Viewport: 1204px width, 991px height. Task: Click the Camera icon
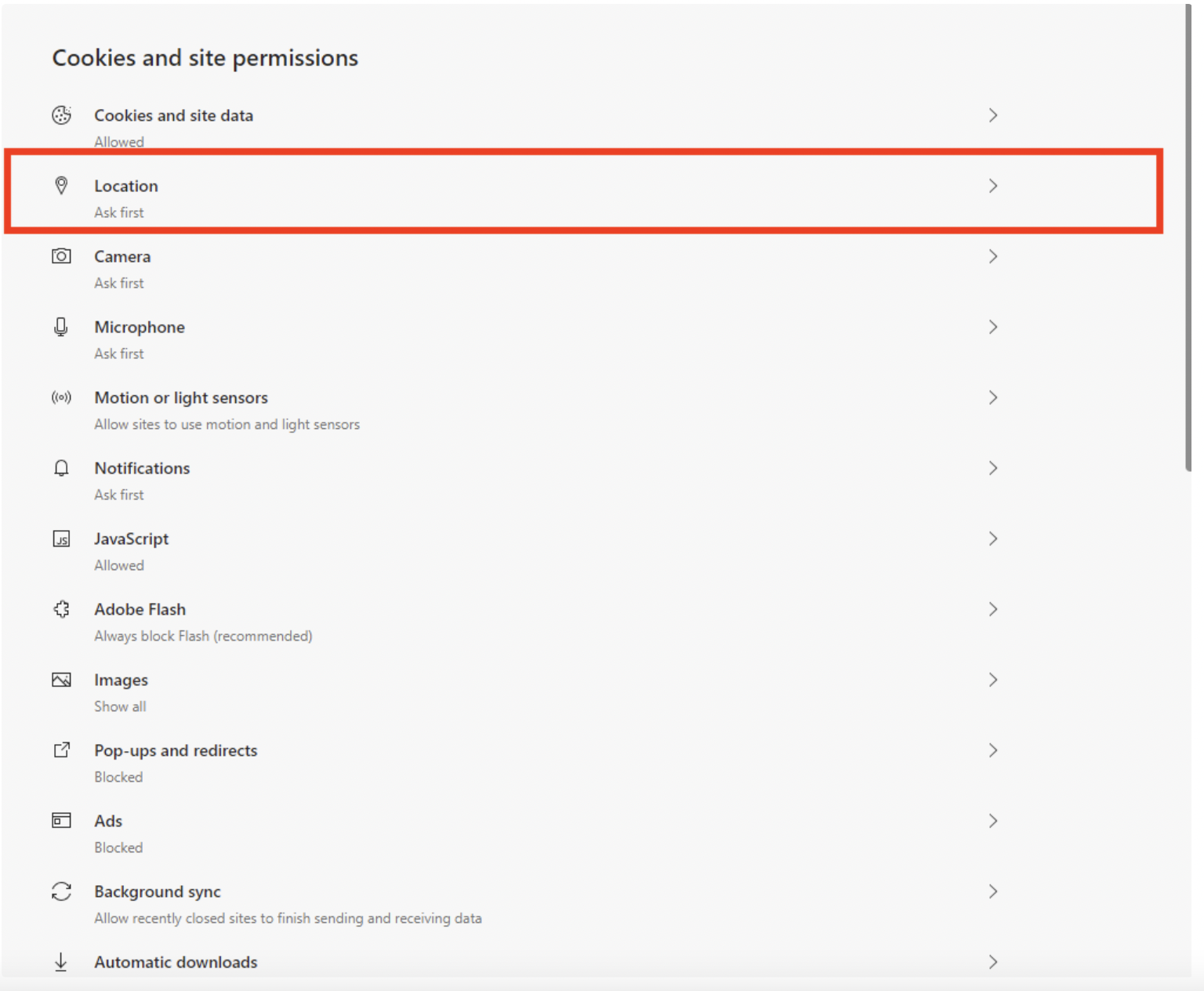pyautogui.click(x=61, y=256)
